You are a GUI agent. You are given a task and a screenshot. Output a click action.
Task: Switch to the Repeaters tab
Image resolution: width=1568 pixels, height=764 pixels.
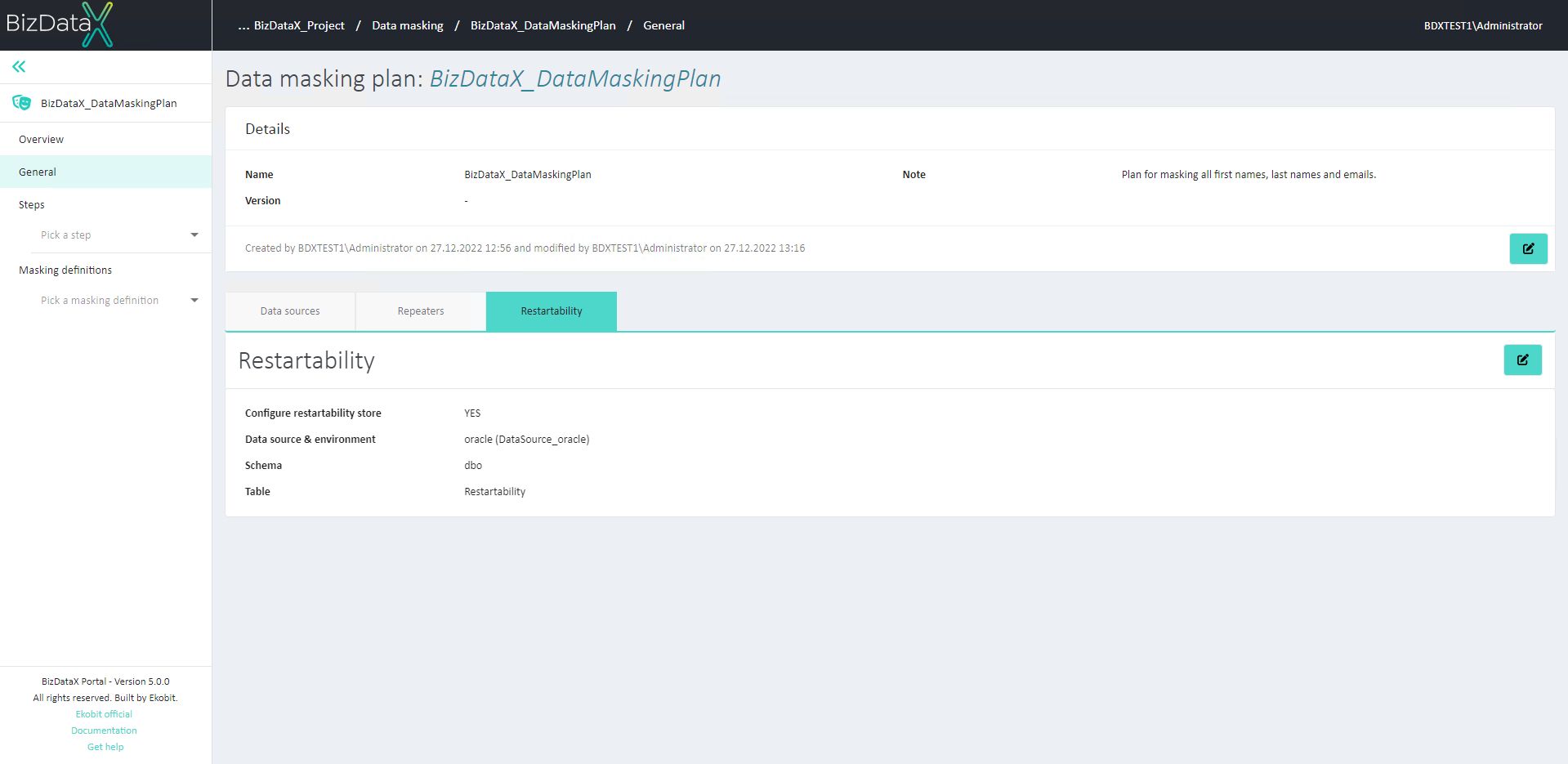[421, 311]
